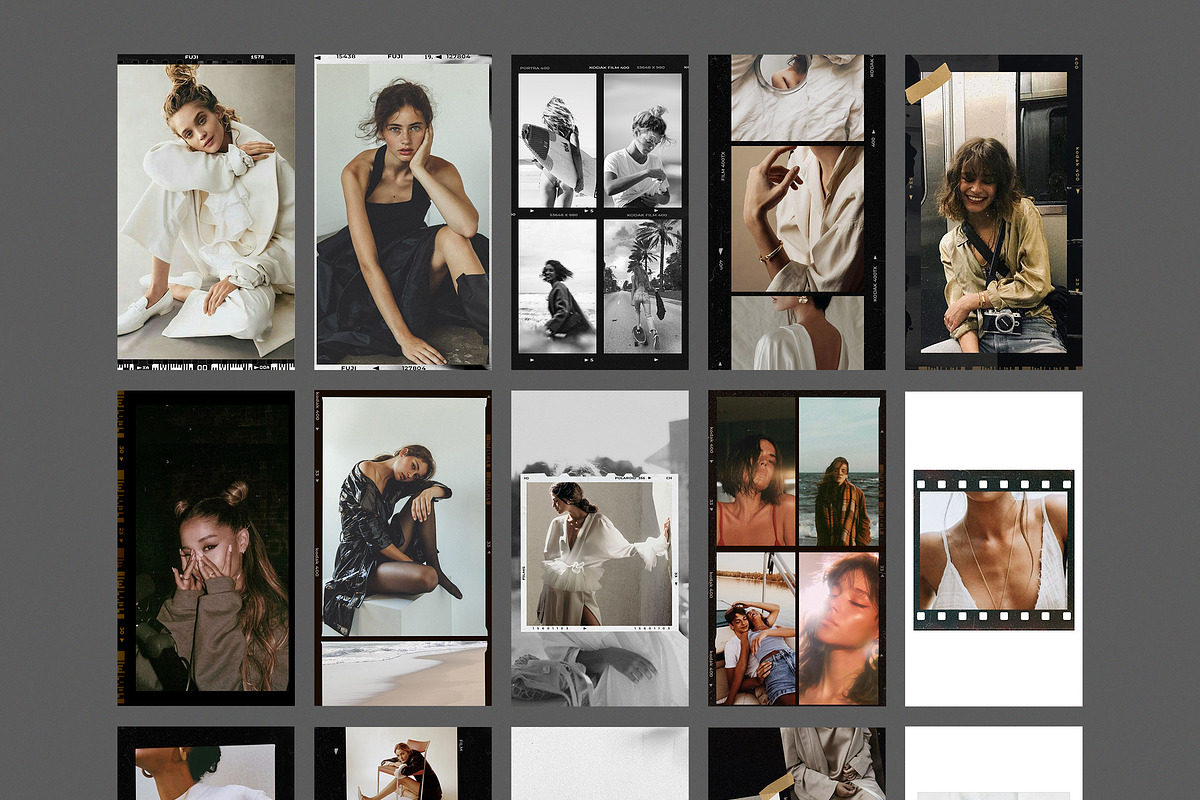The width and height of the screenshot is (1200, 800).
Task: Select the grey Polaroid white dress template
Action: (600, 548)
